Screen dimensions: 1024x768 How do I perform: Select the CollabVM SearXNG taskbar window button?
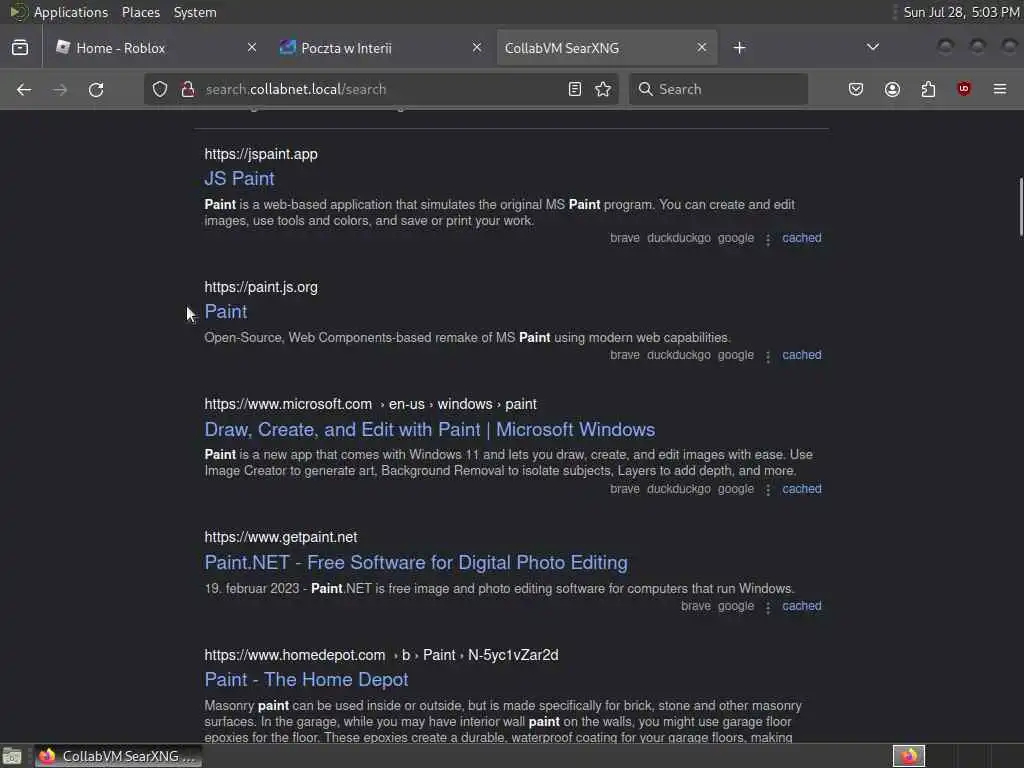point(118,756)
